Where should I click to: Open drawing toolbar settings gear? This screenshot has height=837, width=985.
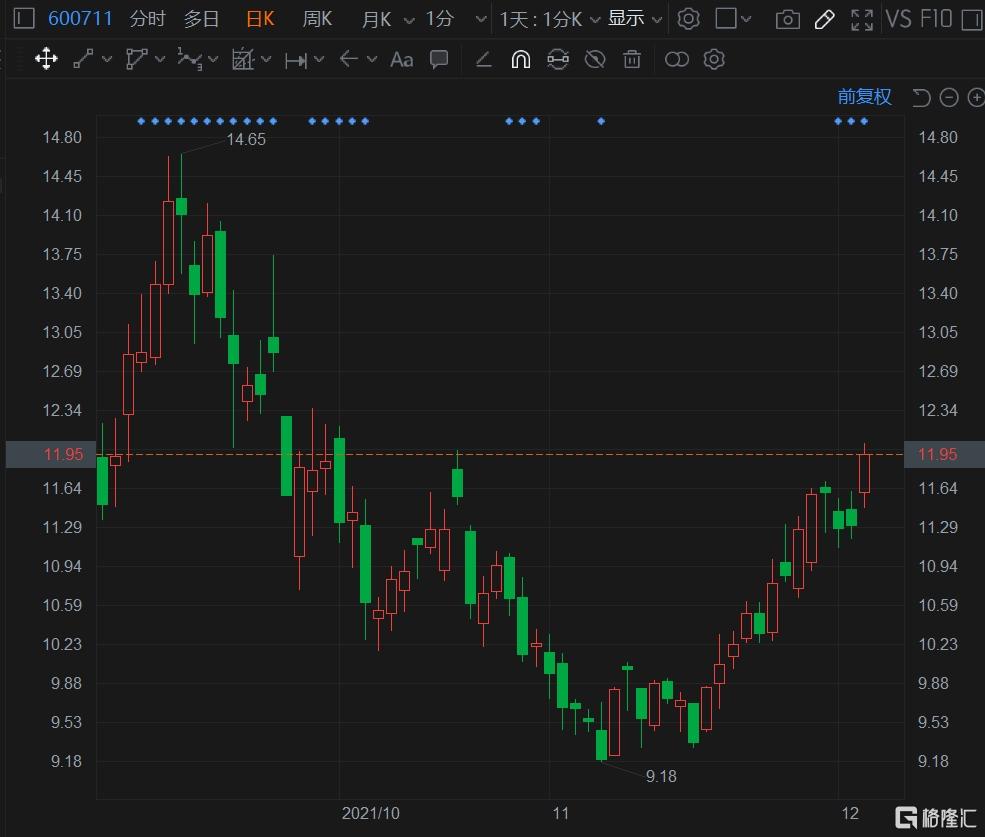click(x=714, y=60)
